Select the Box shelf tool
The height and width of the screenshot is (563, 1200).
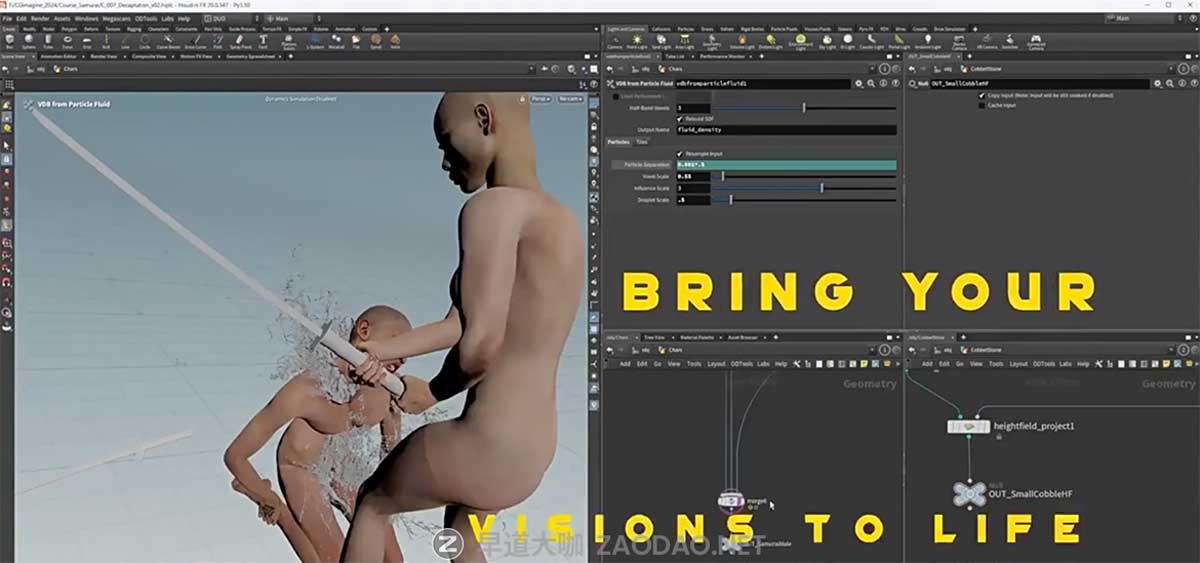coord(10,41)
